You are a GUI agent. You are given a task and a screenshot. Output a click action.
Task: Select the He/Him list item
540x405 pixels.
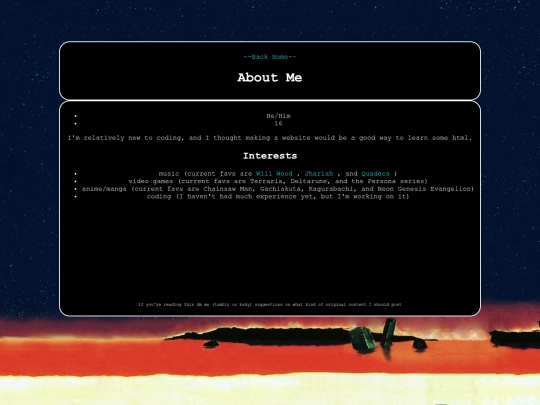[278, 116]
